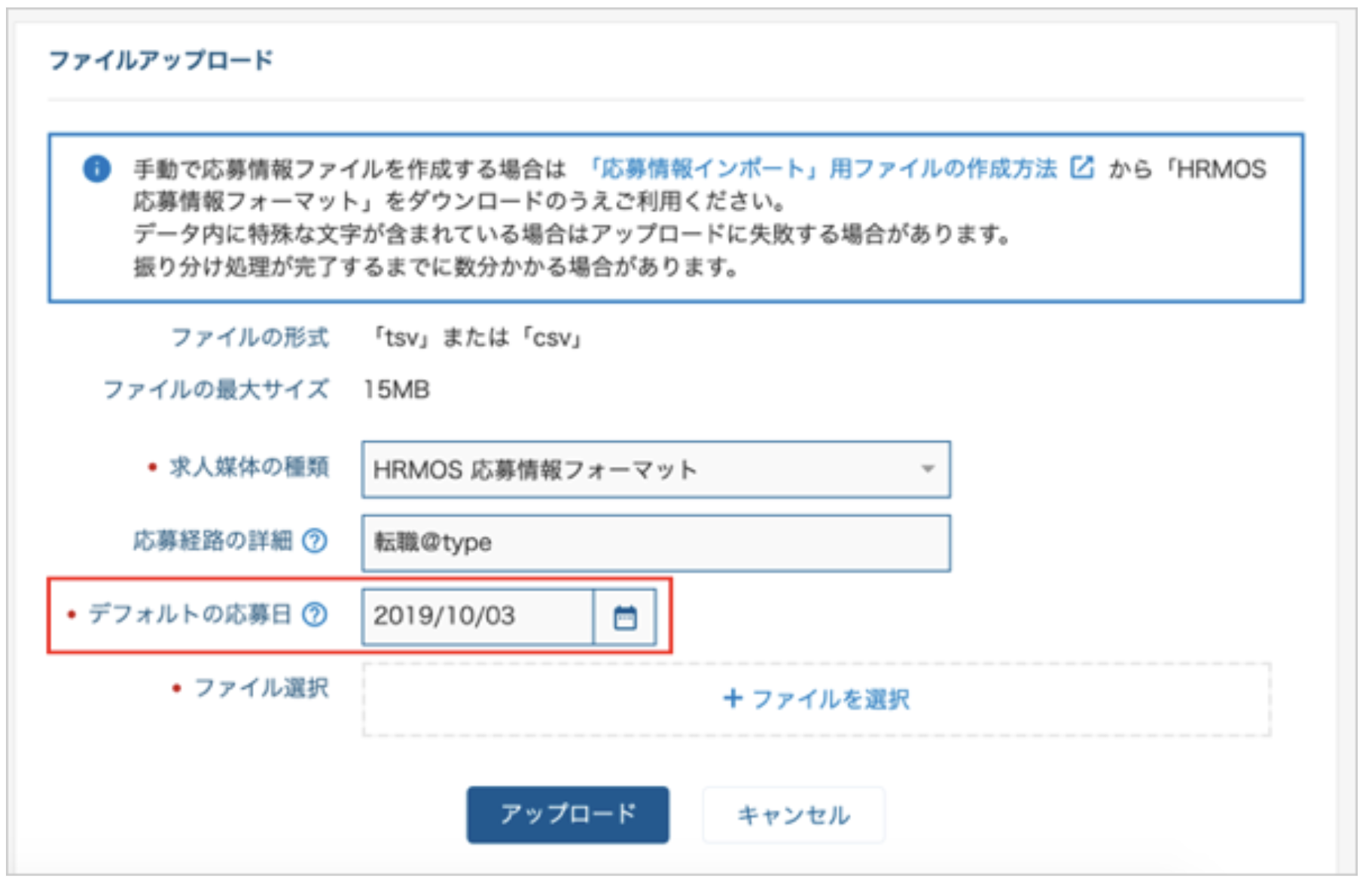Open 「応募情報インポート」用ファイルの作成方法 link
This screenshot has width=1372, height=887.
pos(822,168)
